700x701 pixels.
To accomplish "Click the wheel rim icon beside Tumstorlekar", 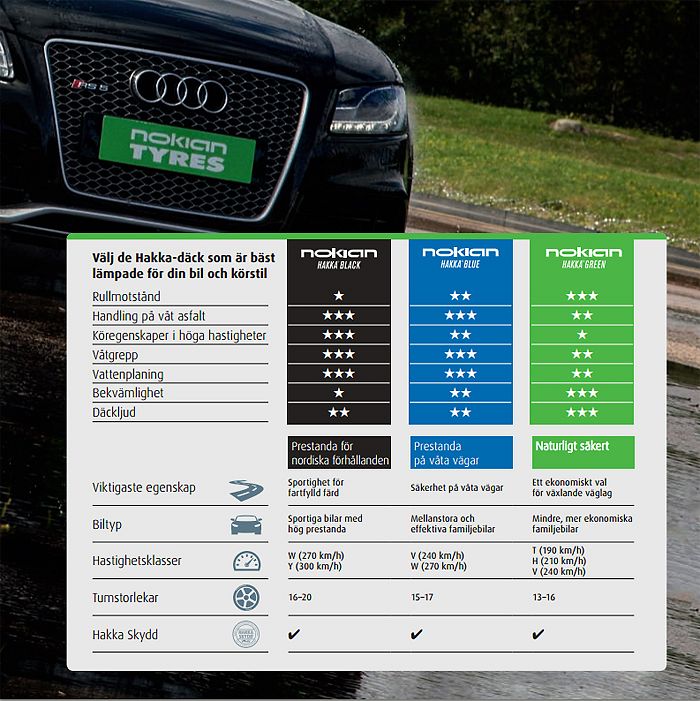I will point(246,598).
